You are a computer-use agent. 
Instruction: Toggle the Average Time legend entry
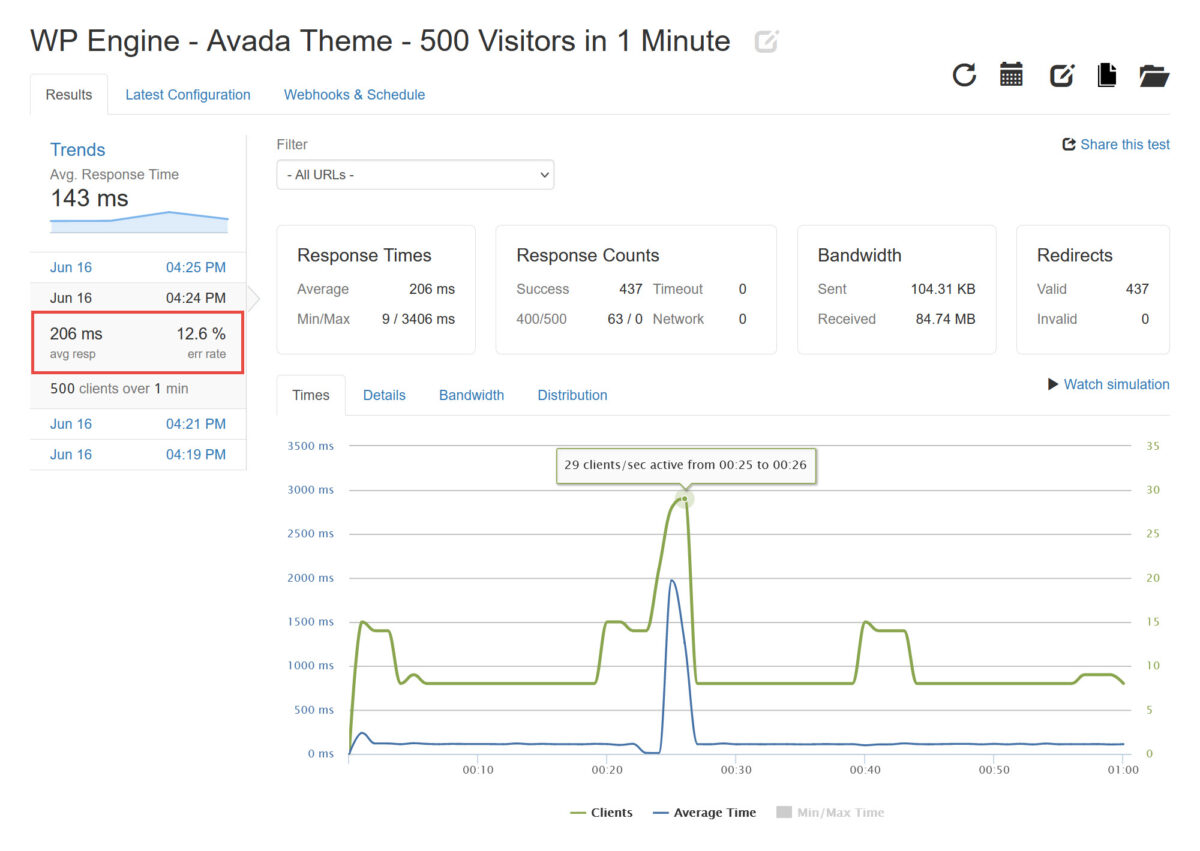point(704,813)
